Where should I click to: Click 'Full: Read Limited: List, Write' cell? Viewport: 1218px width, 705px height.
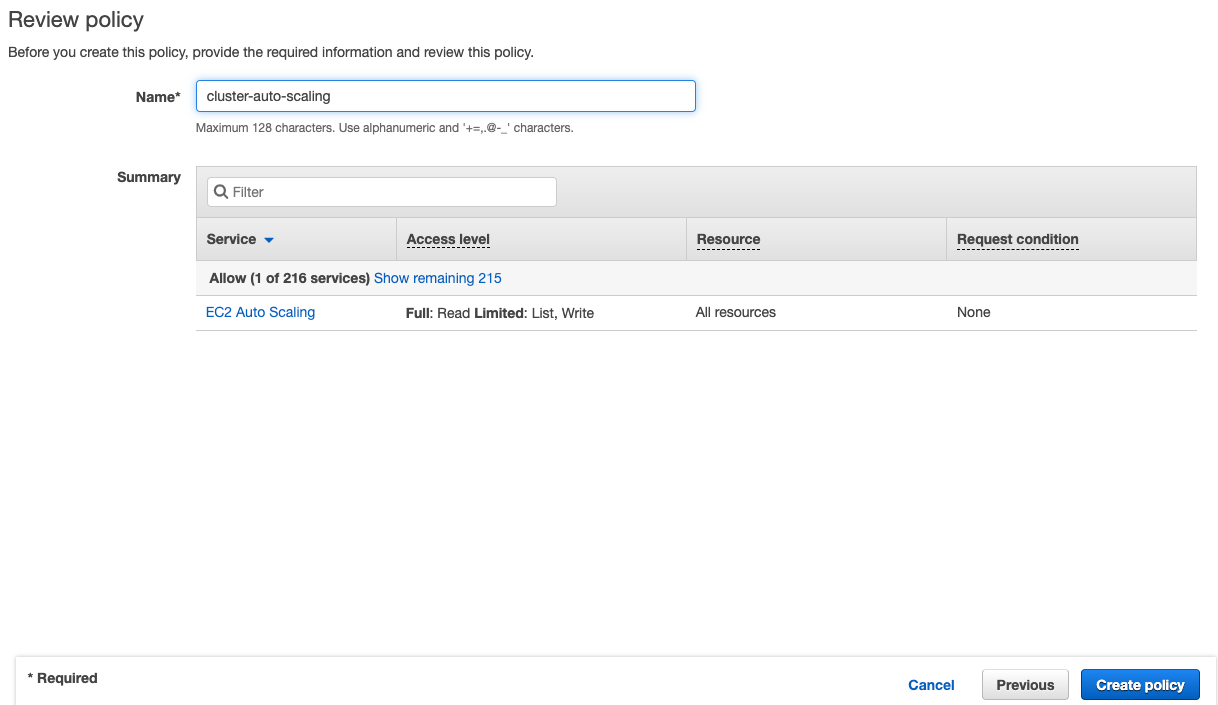click(x=500, y=313)
